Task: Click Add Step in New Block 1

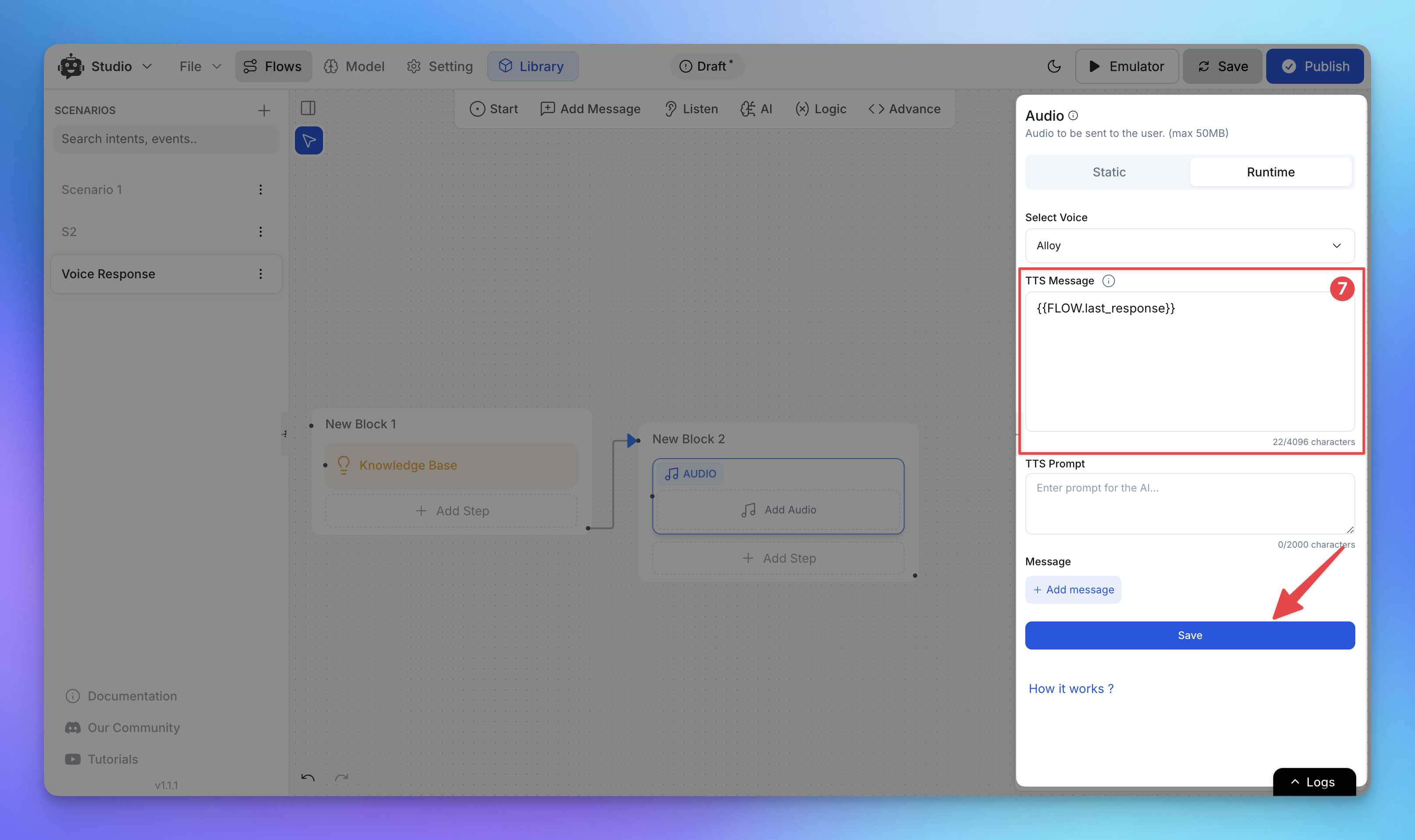Action: pos(451,511)
